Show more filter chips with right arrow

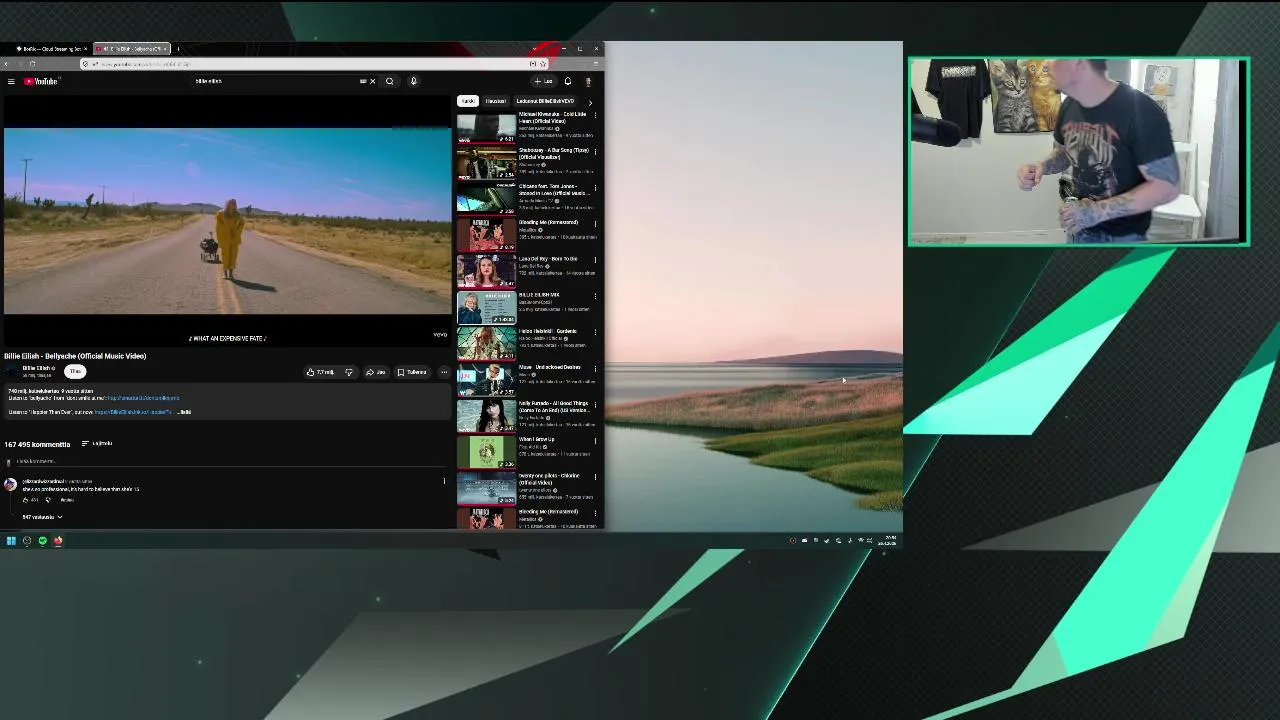click(590, 102)
